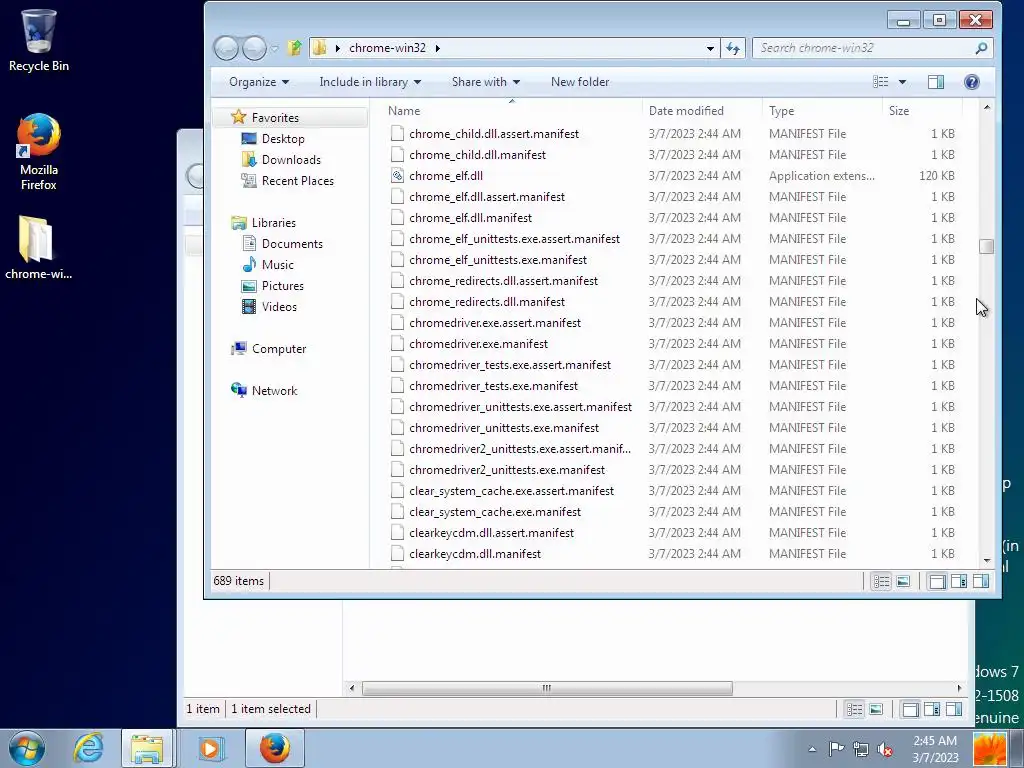
Task: Open the Recycle Bin desktop icon
Action: pos(39,40)
